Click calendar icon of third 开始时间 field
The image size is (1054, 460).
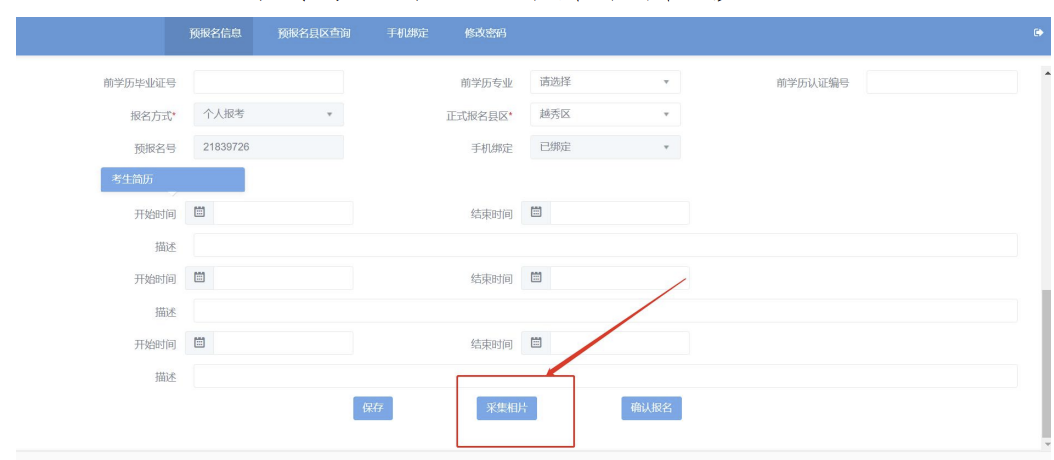tap(199, 343)
